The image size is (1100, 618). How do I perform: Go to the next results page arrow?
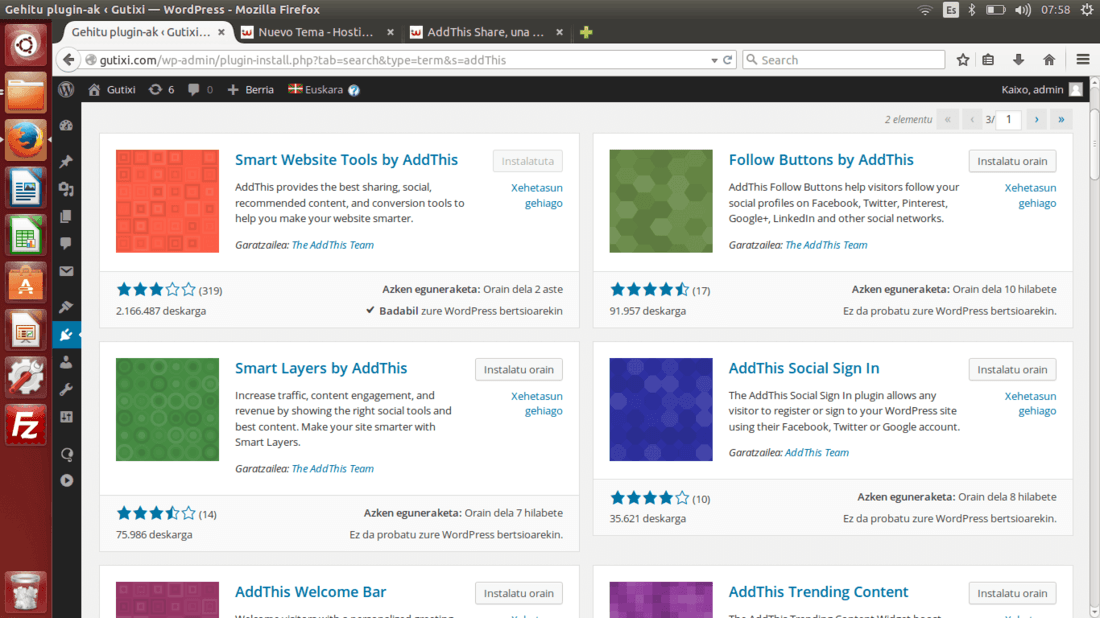pyautogui.click(x=1036, y=119)
